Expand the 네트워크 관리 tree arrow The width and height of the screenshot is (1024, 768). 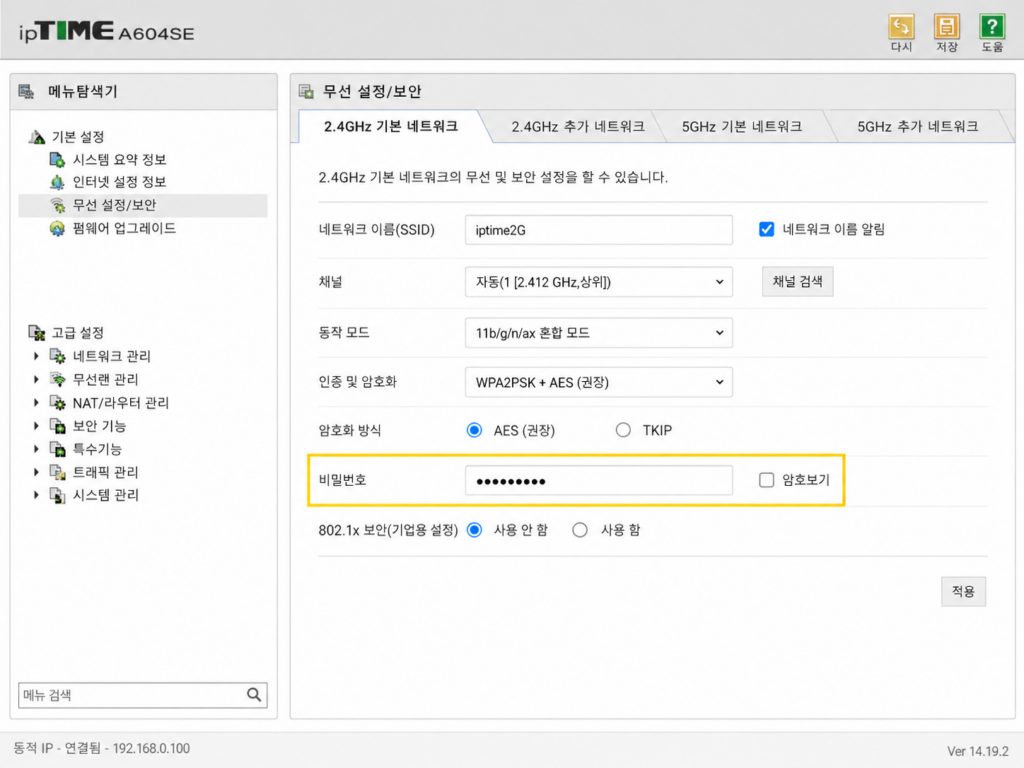click(x=37, y=357)
